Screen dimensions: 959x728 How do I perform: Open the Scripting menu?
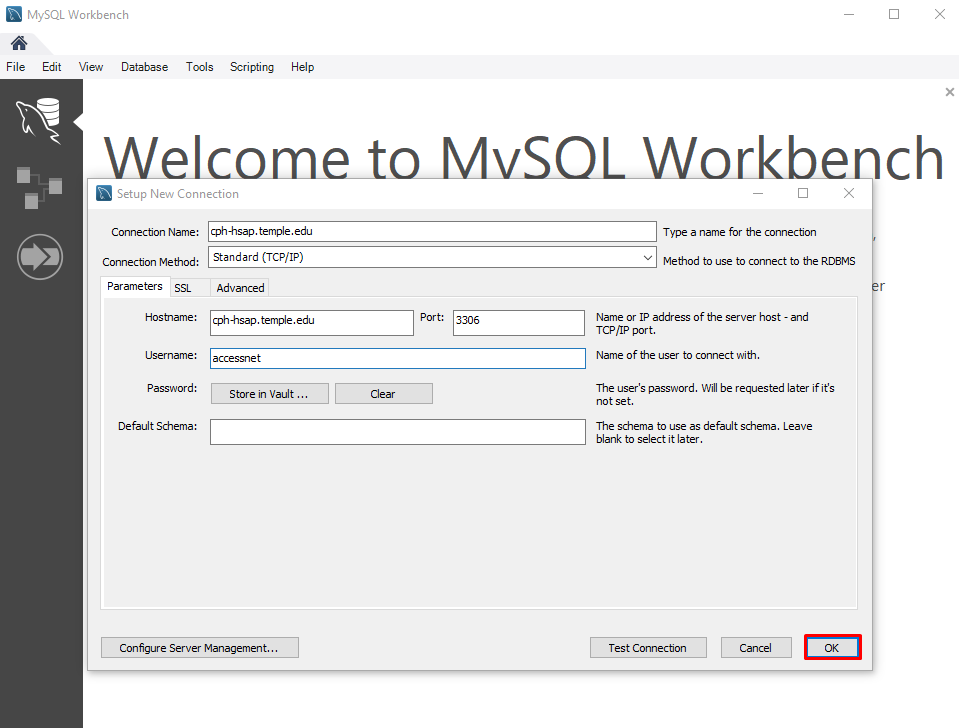(251, 67)
